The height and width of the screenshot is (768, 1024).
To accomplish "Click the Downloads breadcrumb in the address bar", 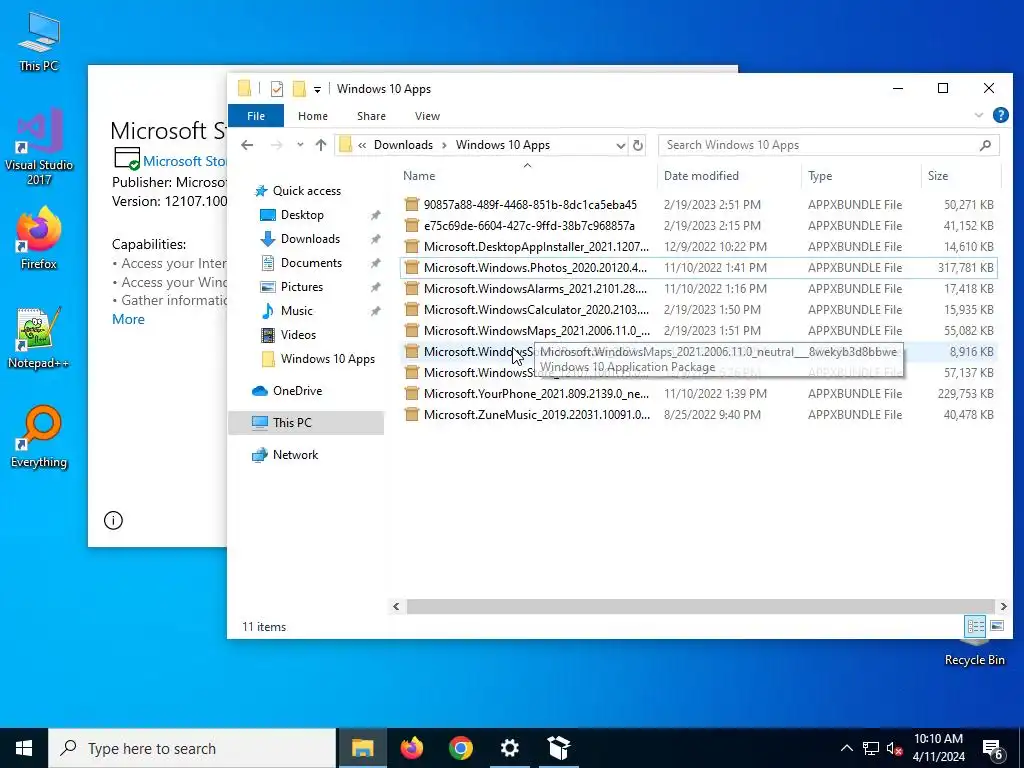I will pos(403,145).
